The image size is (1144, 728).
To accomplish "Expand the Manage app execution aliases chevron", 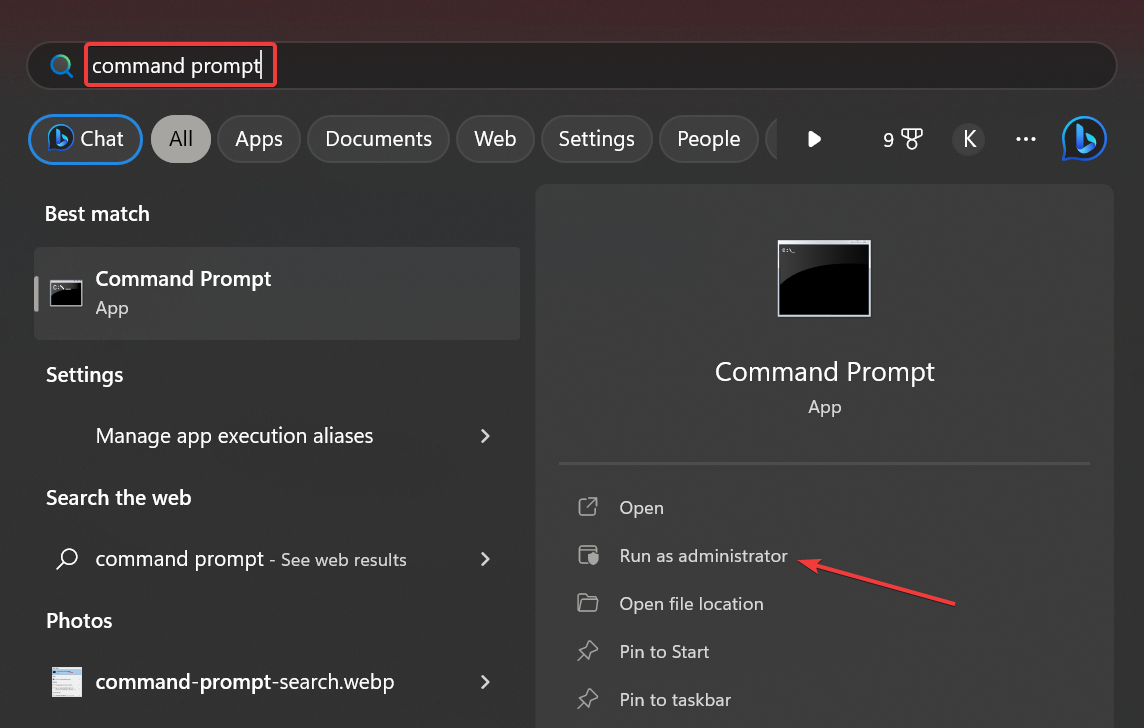I will [x=485, y=435].
